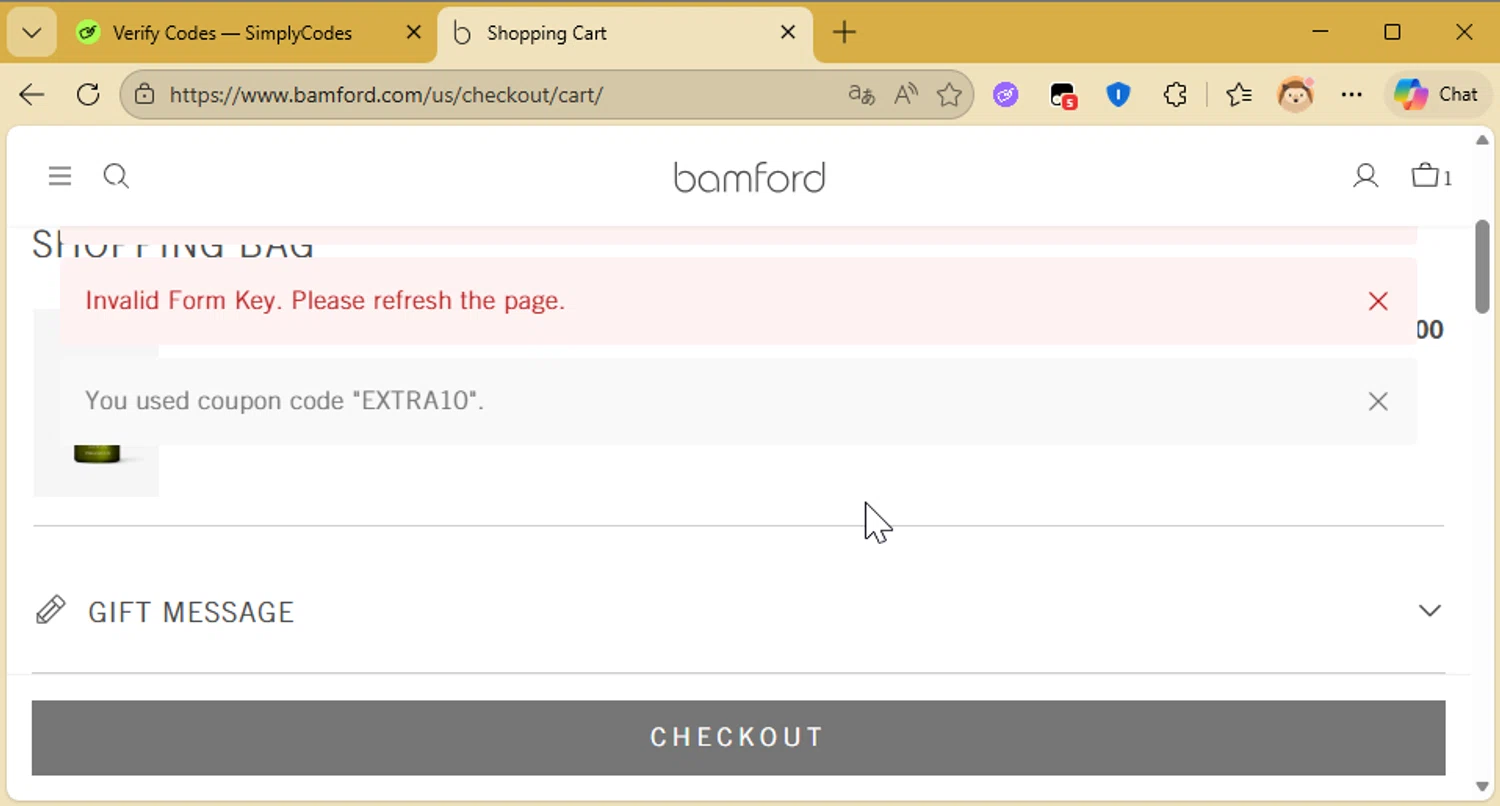Click the bamford logo

tap(749, 177)
